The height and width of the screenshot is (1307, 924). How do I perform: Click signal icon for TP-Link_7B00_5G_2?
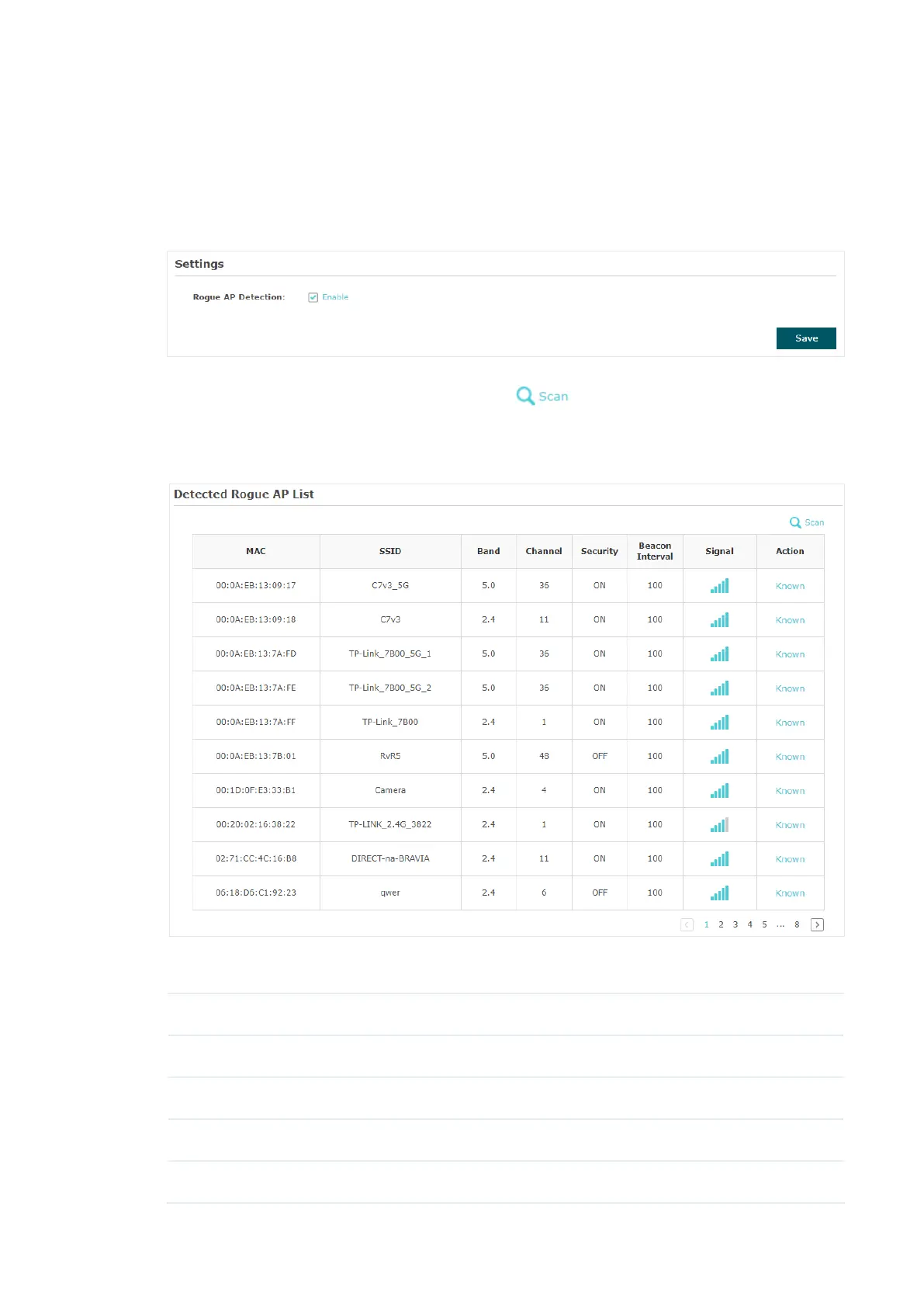[719, 688]
